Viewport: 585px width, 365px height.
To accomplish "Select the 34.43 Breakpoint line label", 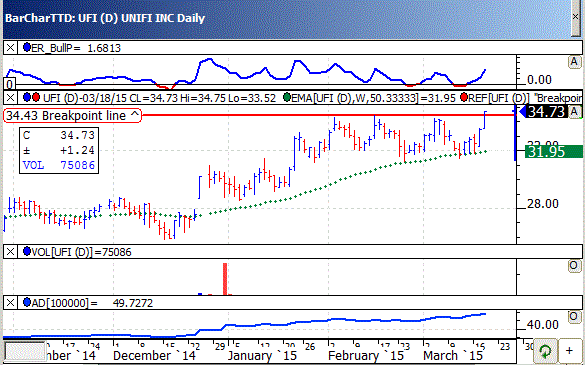I will [x=72, y=115].
